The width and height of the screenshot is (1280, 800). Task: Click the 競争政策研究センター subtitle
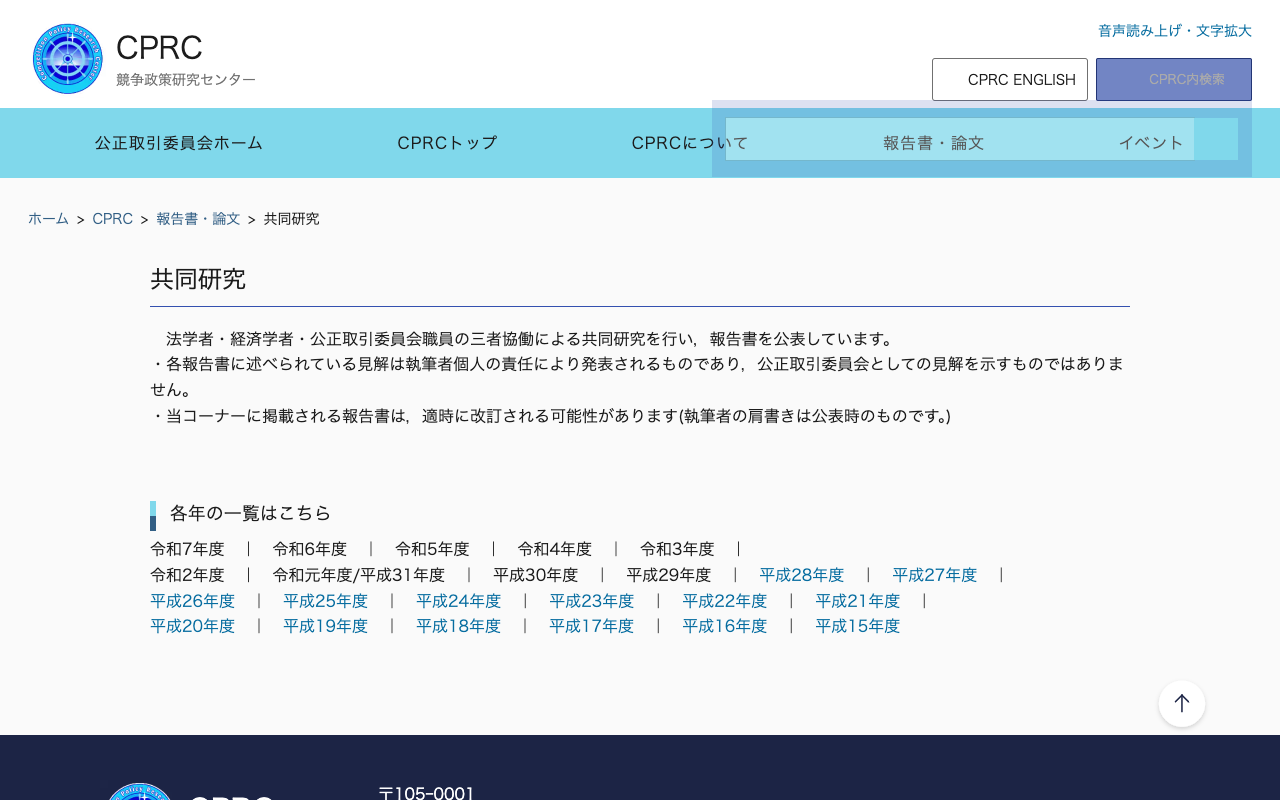click(x=186, y=79)
